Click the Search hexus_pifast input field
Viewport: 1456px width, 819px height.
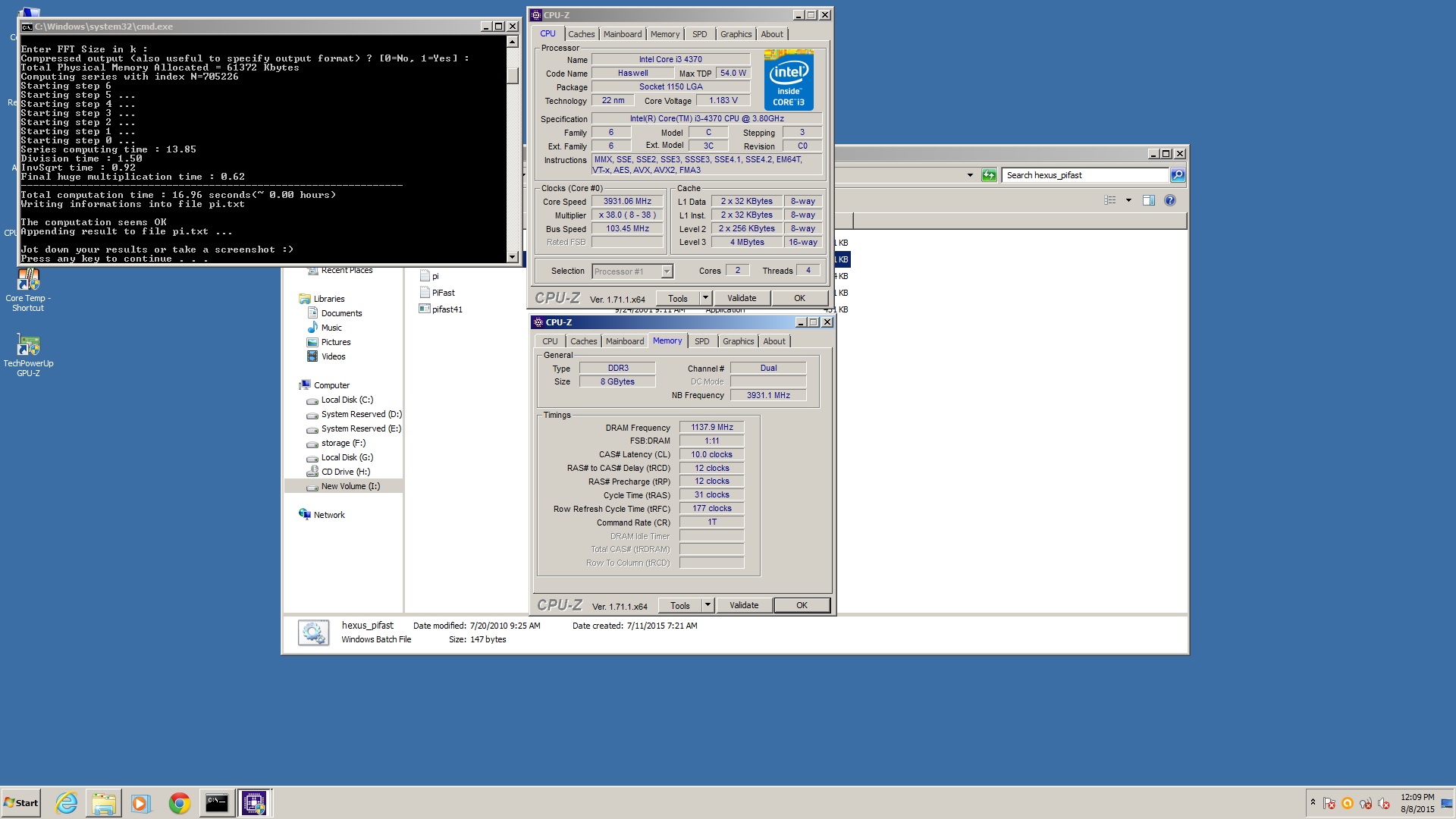pos(1085,175)
